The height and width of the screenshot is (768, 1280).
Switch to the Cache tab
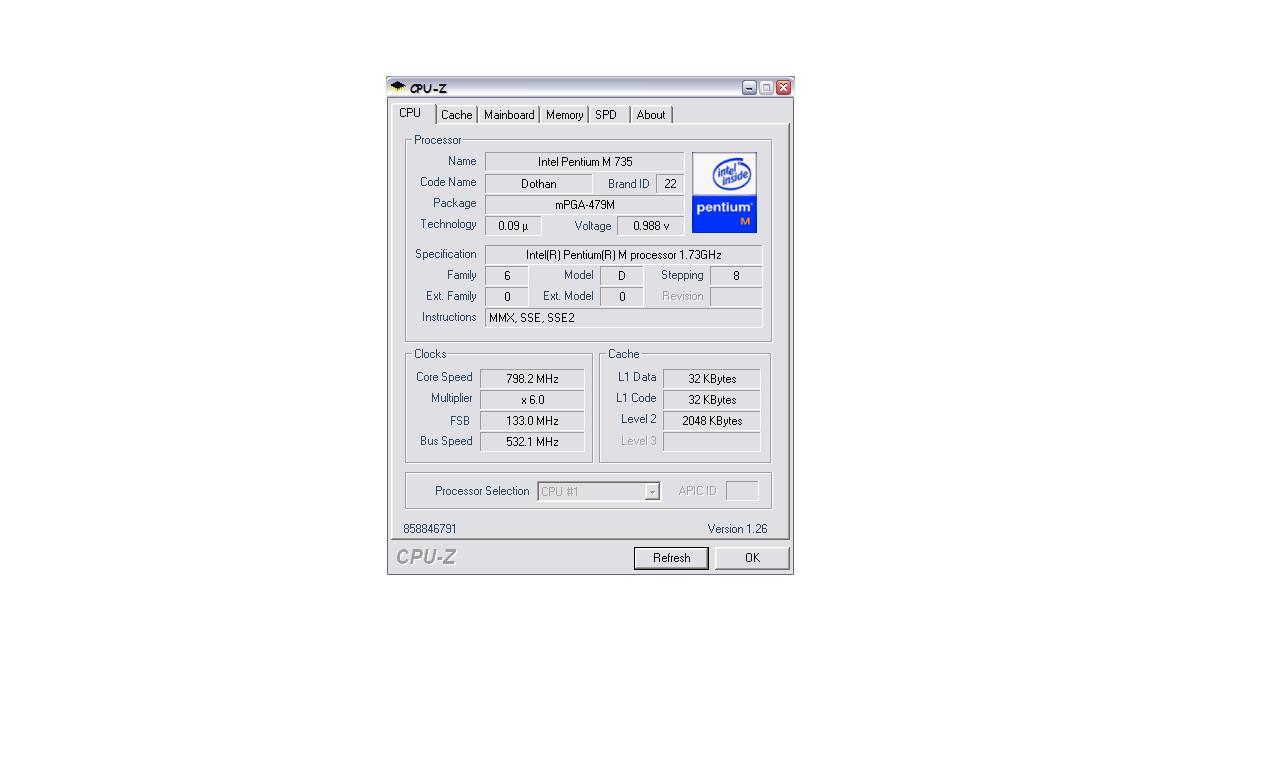457,115
